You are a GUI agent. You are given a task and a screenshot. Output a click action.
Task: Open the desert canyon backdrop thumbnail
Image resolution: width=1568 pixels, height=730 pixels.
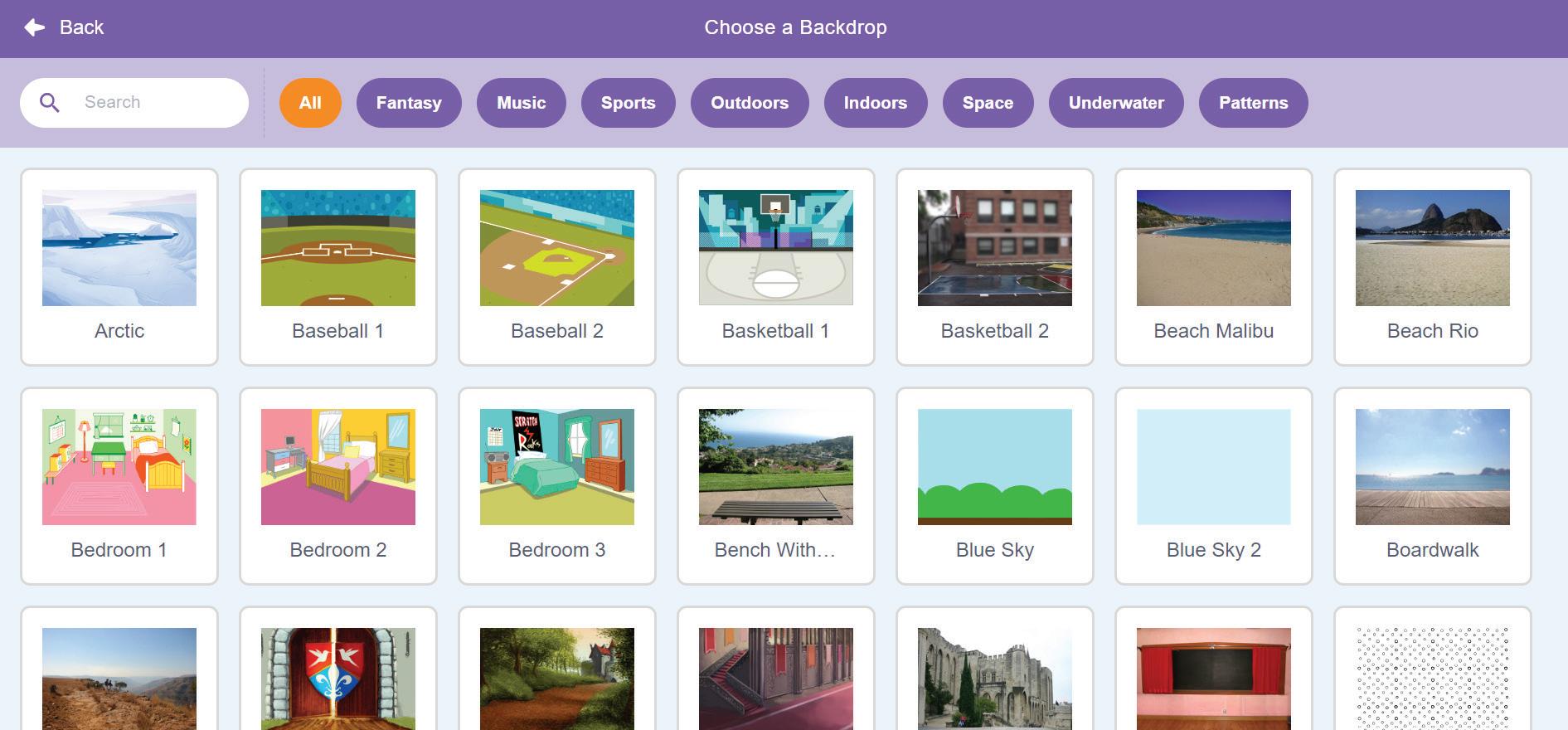pyautogui.click(x=119, y=679)
